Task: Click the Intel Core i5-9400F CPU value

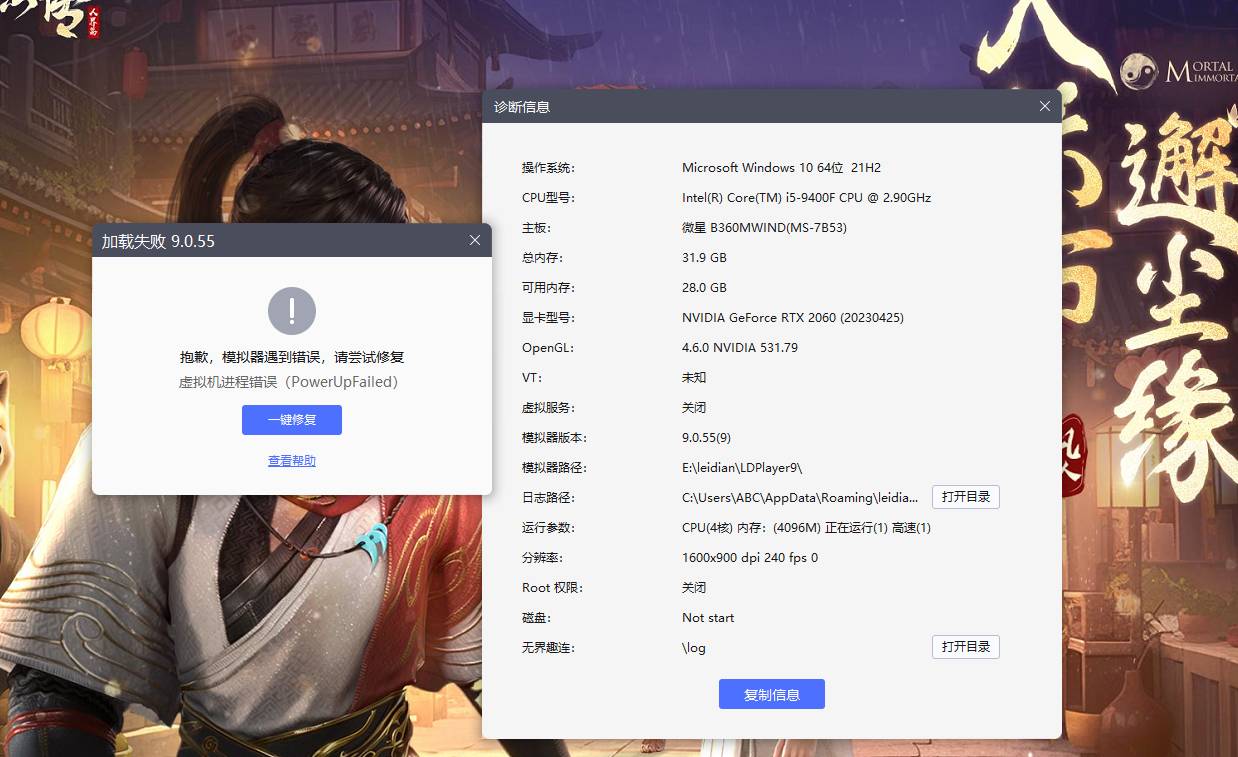Action: click(806, 198)
